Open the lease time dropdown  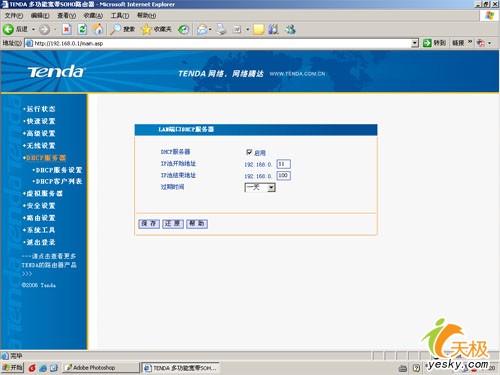260,187
